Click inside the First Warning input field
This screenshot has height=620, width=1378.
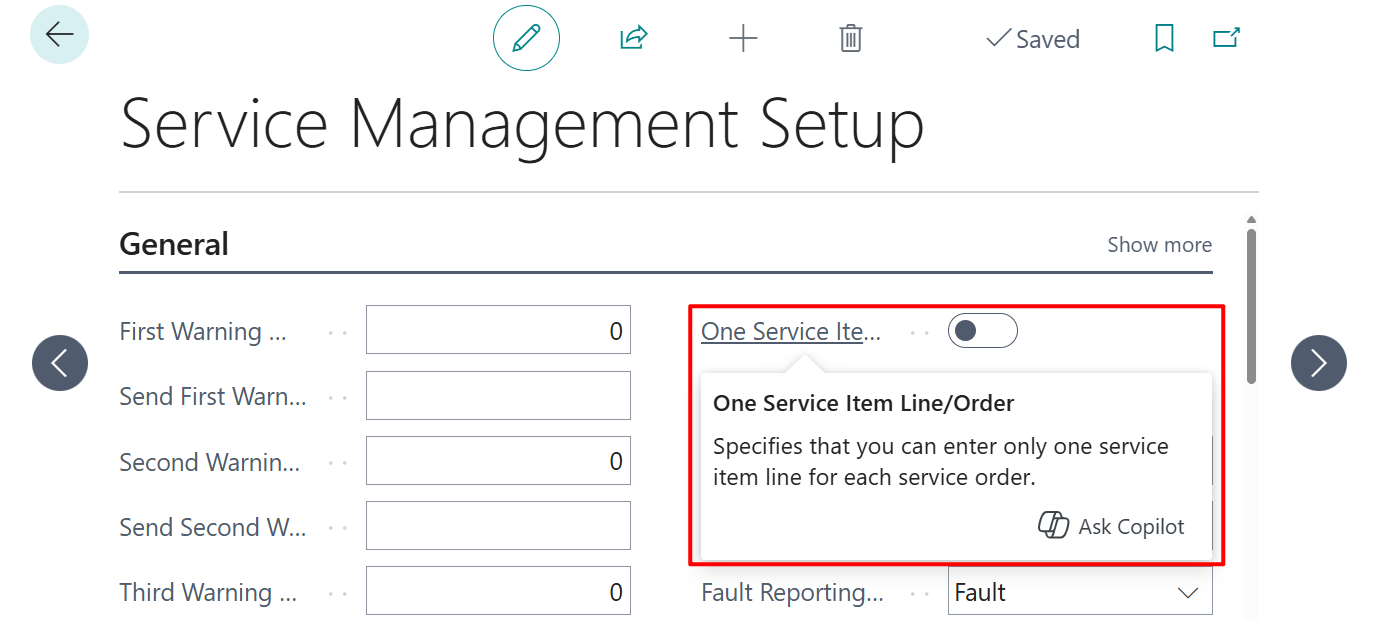[497, 330]
